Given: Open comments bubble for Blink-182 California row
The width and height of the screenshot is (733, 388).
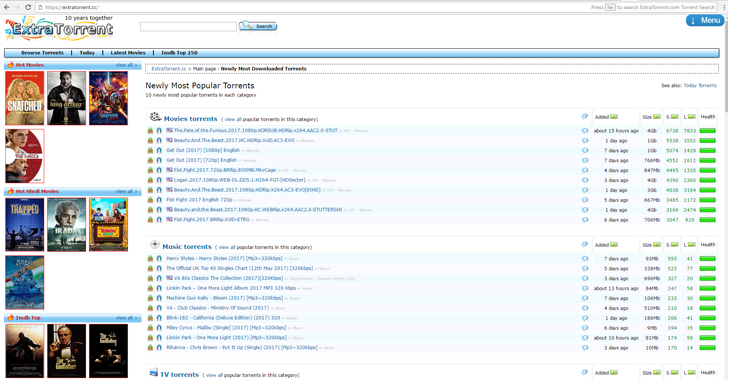Looking at the screenshot, I should click(x=585, y=318).
